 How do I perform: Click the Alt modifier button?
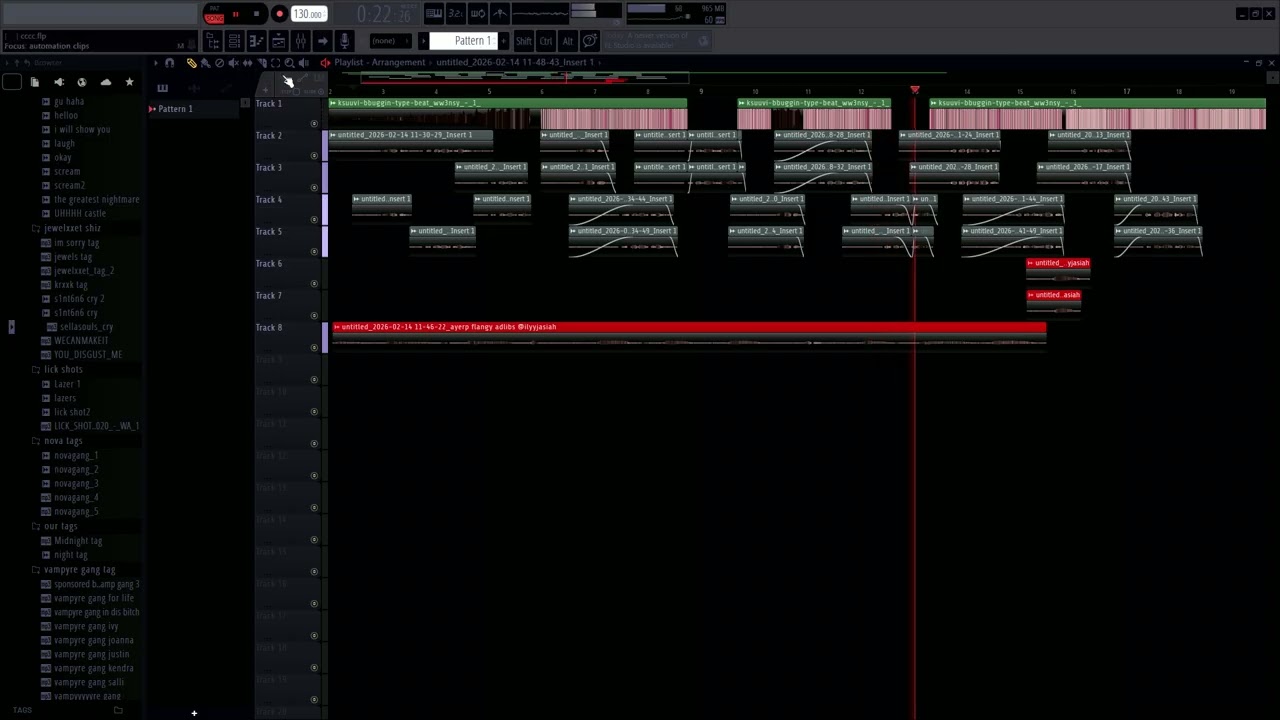[x=568, y=41]
